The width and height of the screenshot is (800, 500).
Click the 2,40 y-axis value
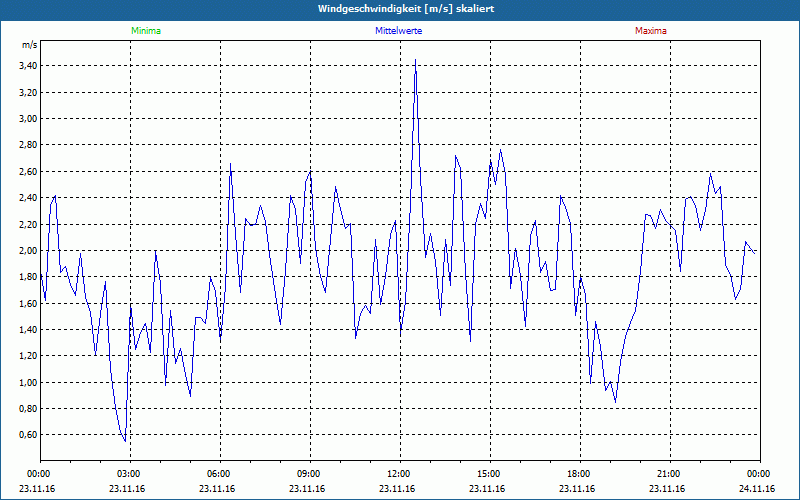(29, 198)
